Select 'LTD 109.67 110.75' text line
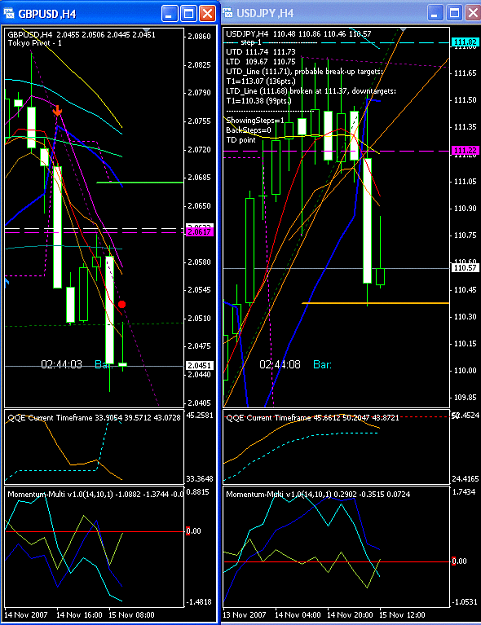 click(261, 62)
